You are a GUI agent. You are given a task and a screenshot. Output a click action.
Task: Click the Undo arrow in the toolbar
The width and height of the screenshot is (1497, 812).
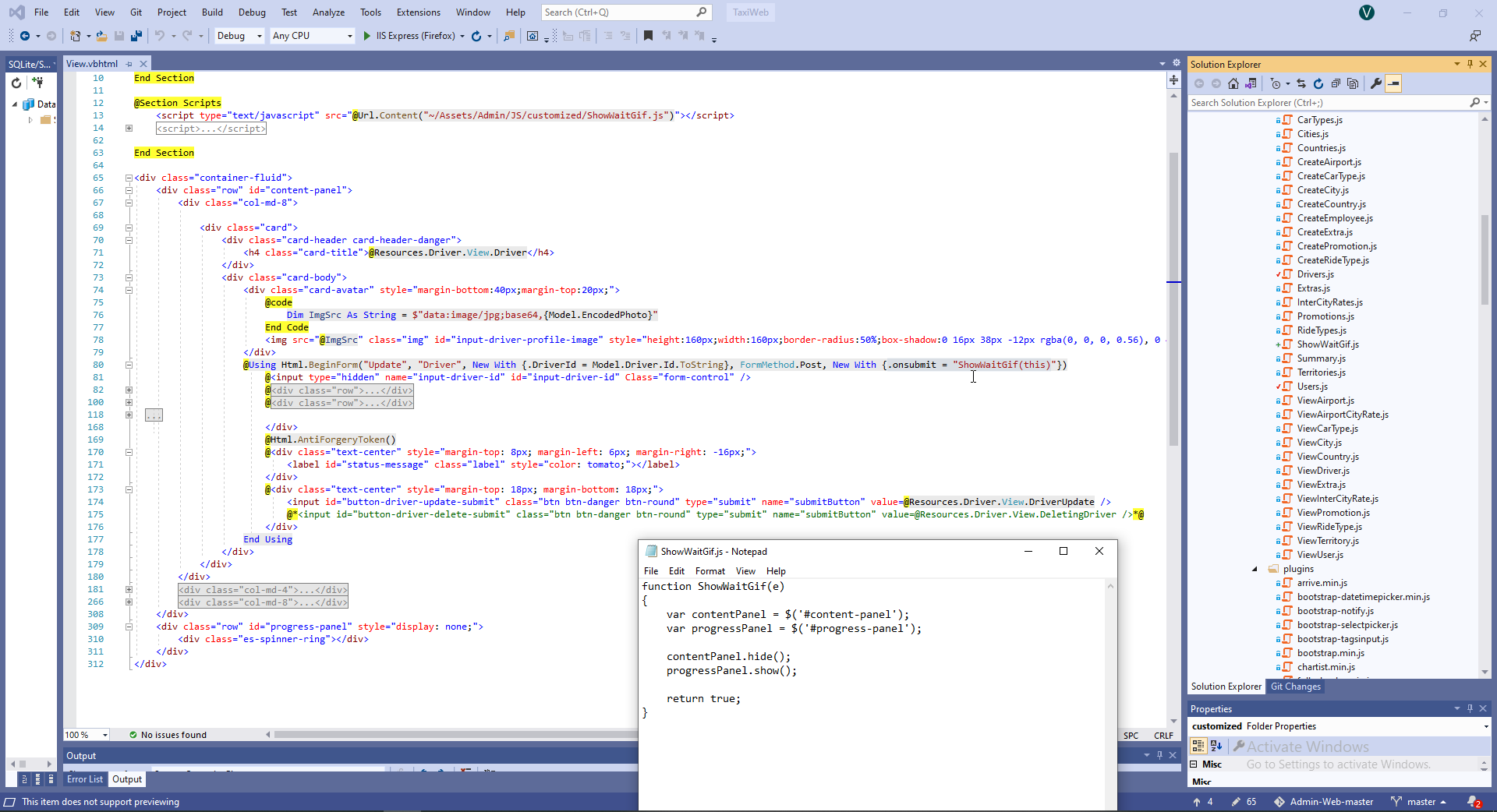point(160,36)
